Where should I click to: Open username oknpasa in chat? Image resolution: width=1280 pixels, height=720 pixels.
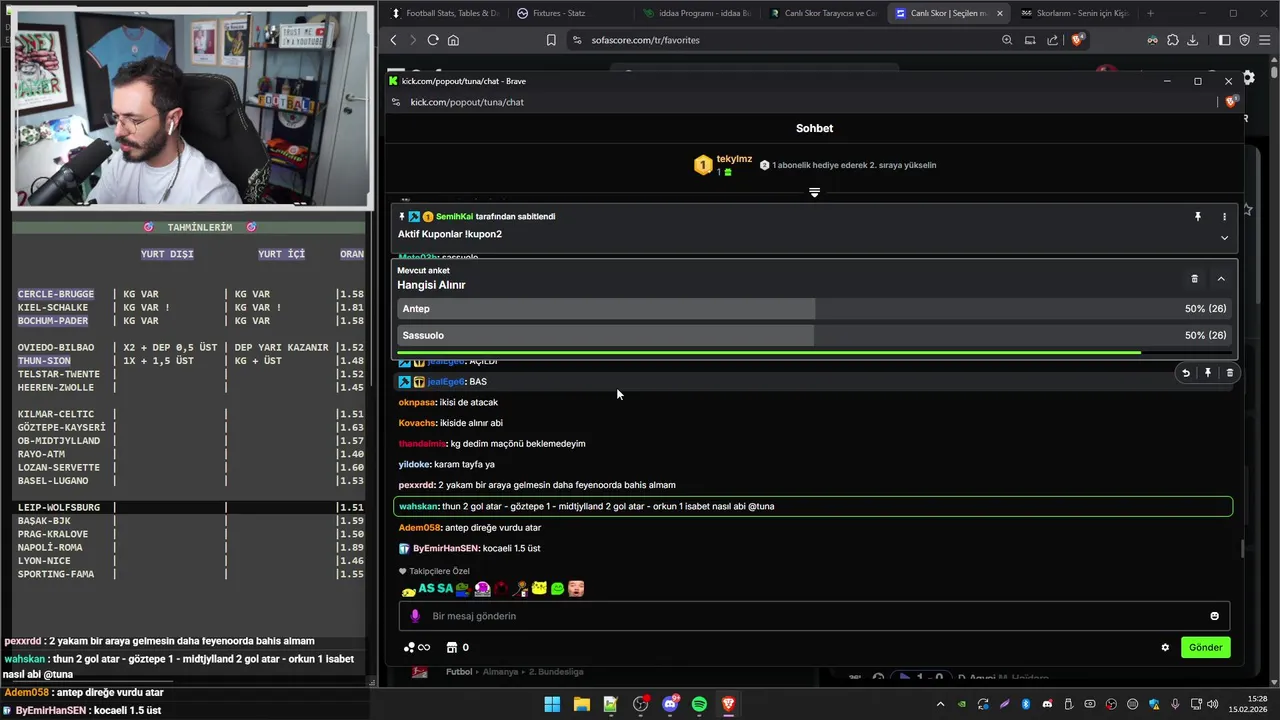click(x=417, y=402)
